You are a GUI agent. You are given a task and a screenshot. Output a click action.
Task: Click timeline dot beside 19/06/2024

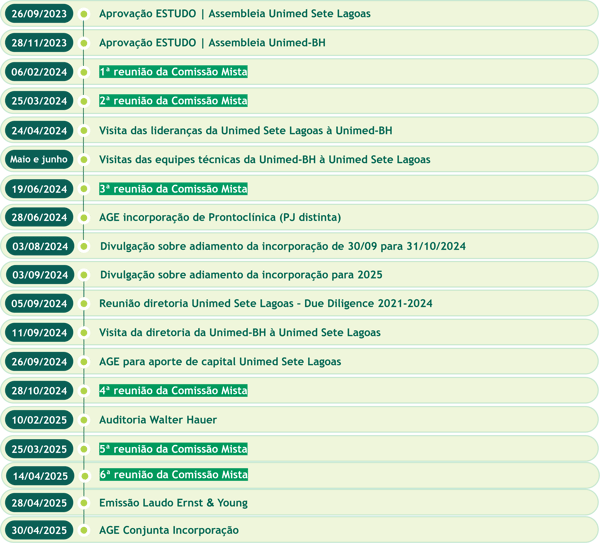pyautogui.click(x=84, y=189)
